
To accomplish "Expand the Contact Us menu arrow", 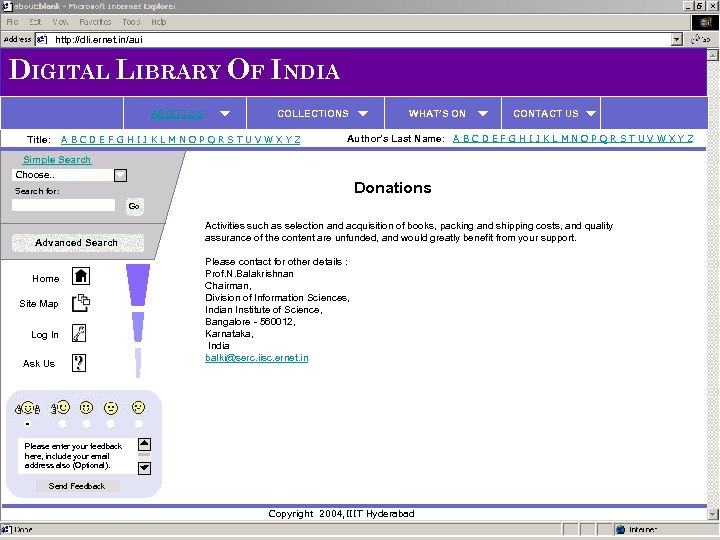I will [x=591, y=113].
